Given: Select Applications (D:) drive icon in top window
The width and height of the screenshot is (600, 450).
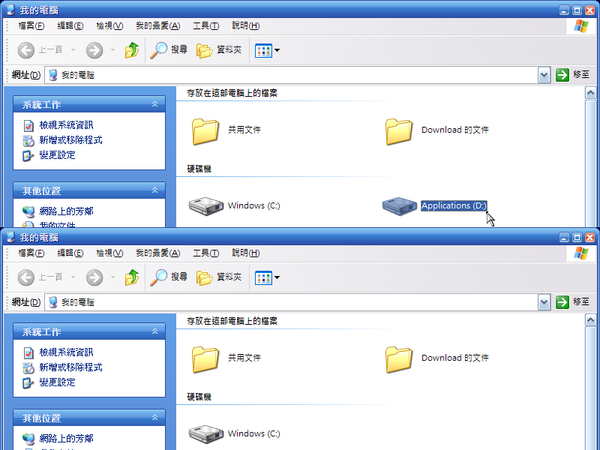Looking at the screenshot, I should click(399, 206).
